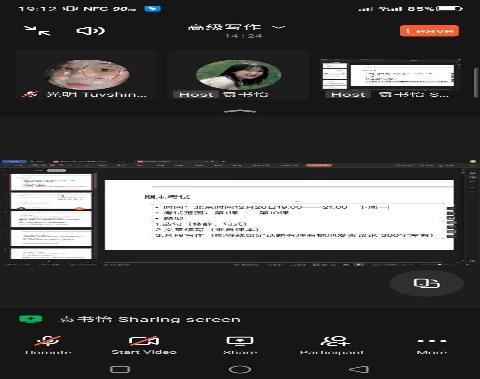Select the Tuvshin participant video tile

point(87,75)
